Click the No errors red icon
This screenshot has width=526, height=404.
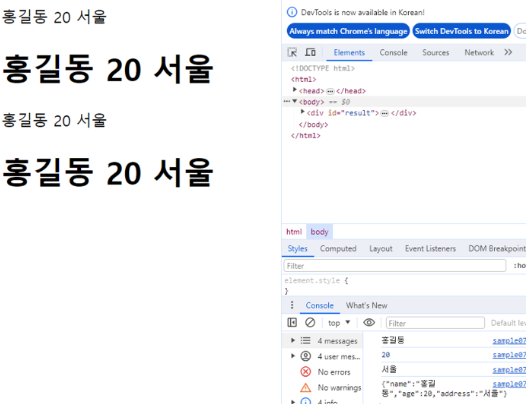click(x=305, y=372)
